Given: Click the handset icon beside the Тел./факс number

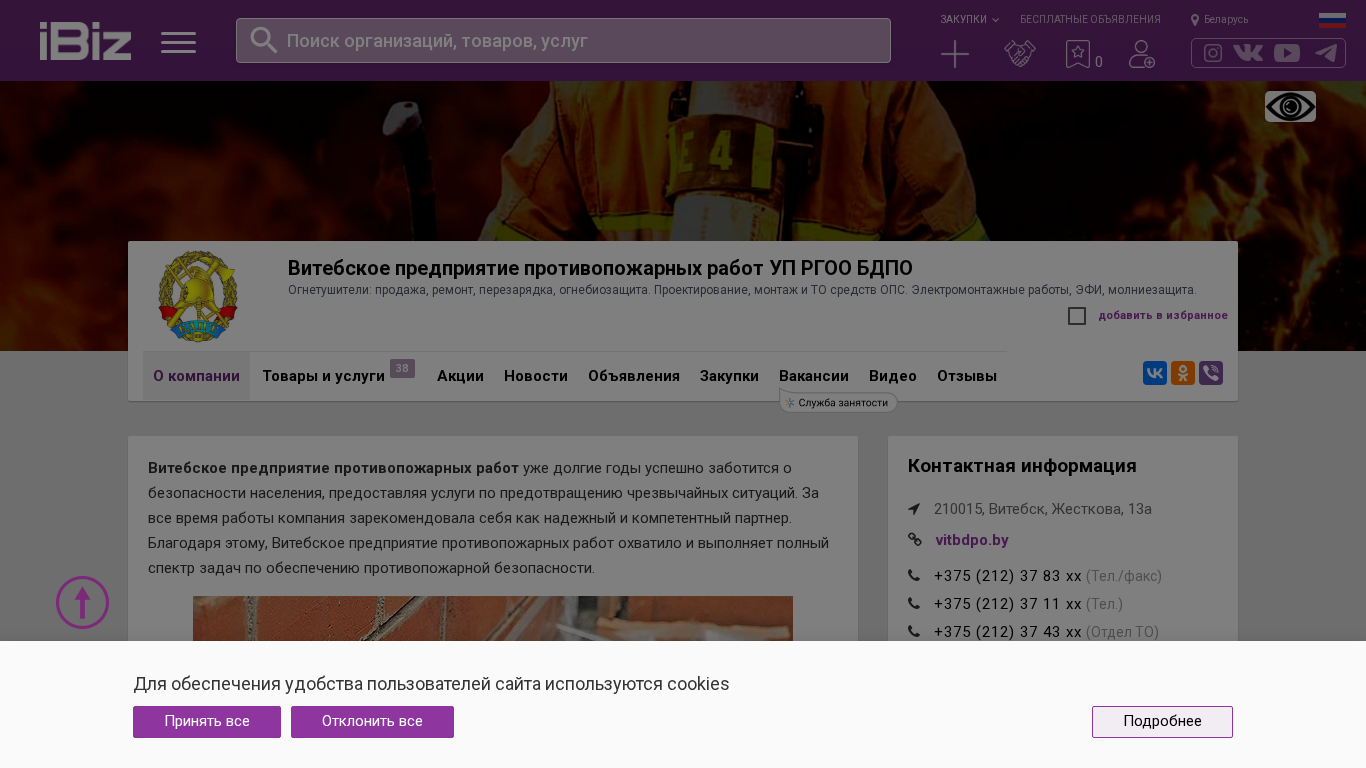Looking at the screenshot, I should (914, 576).
